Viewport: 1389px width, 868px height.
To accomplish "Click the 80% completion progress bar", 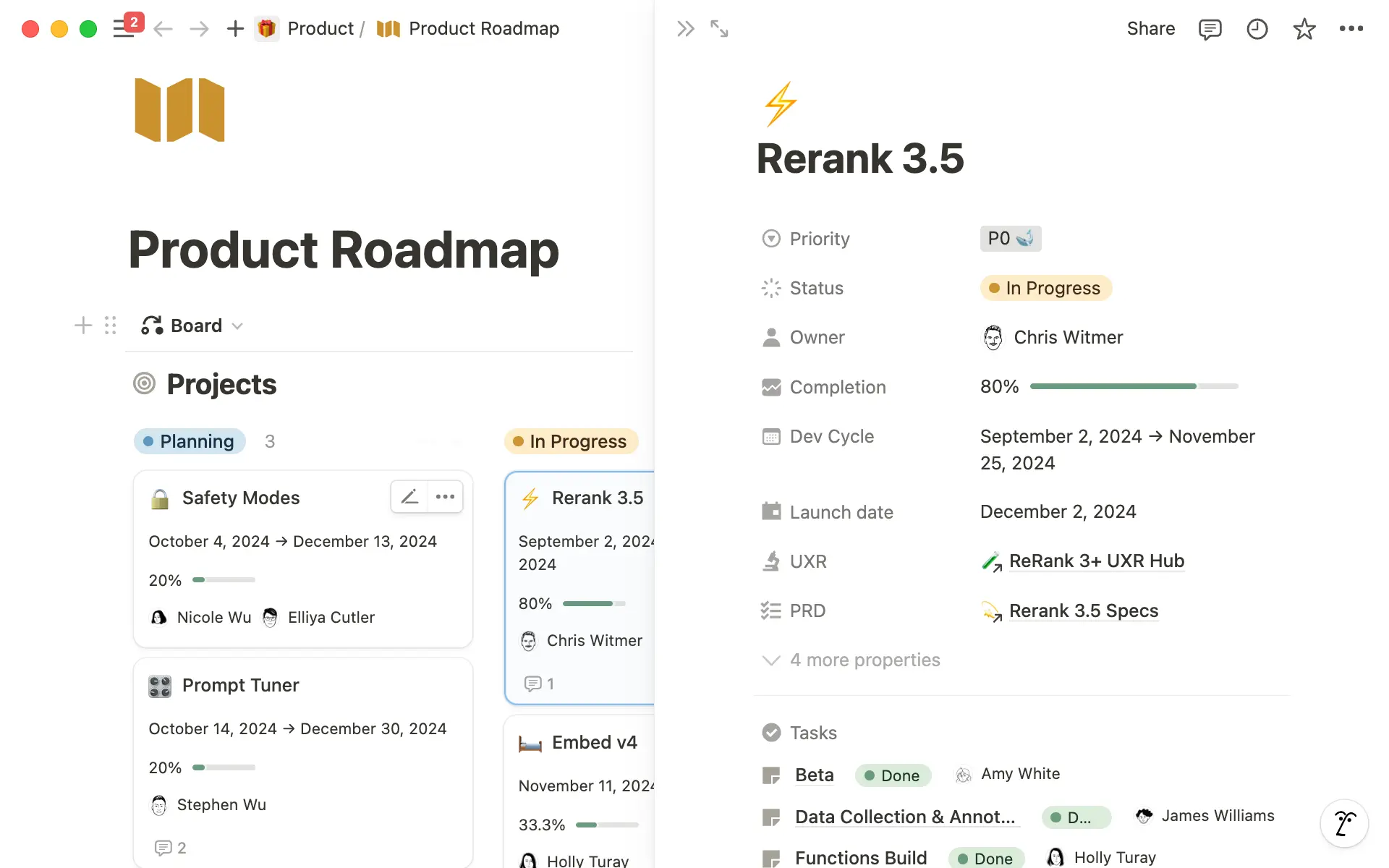I will [1134, 386].
